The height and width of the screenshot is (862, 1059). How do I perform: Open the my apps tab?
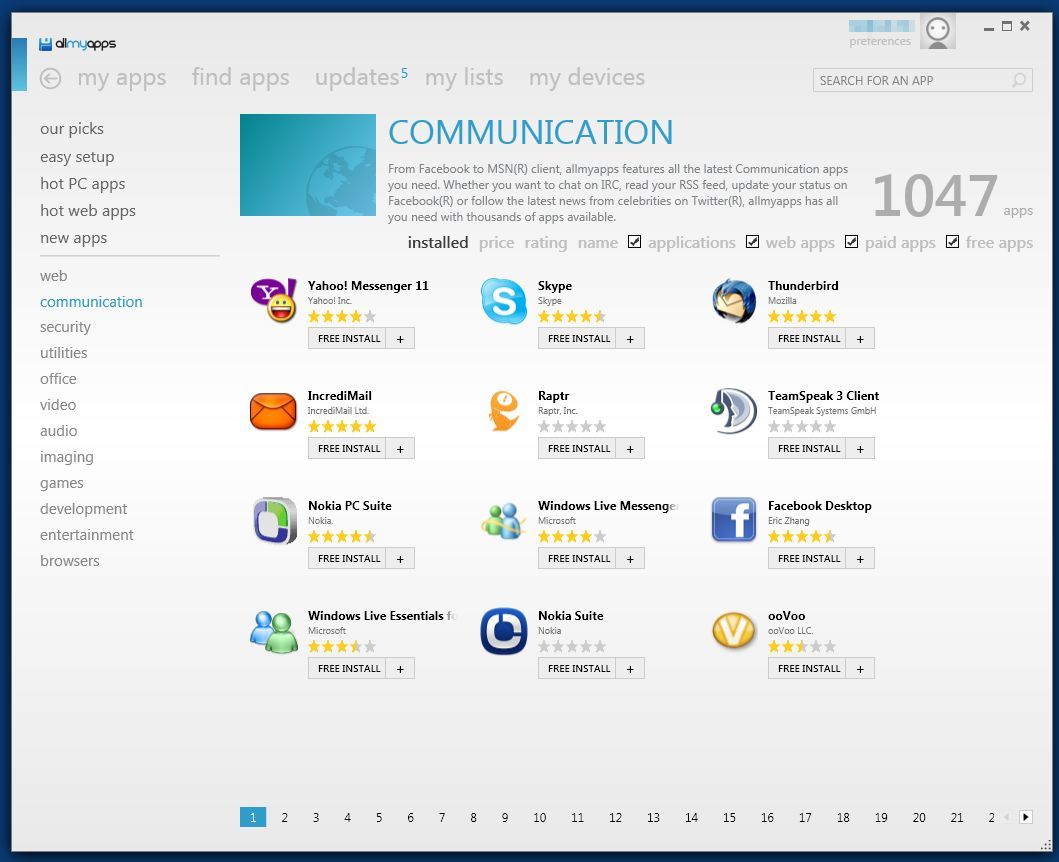[x=122, y=78]
